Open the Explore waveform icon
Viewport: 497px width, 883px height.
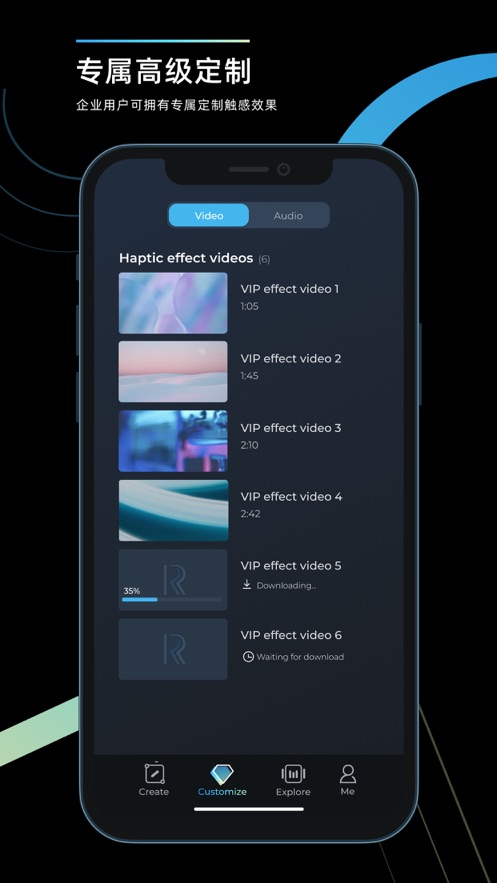pos(293,773)
